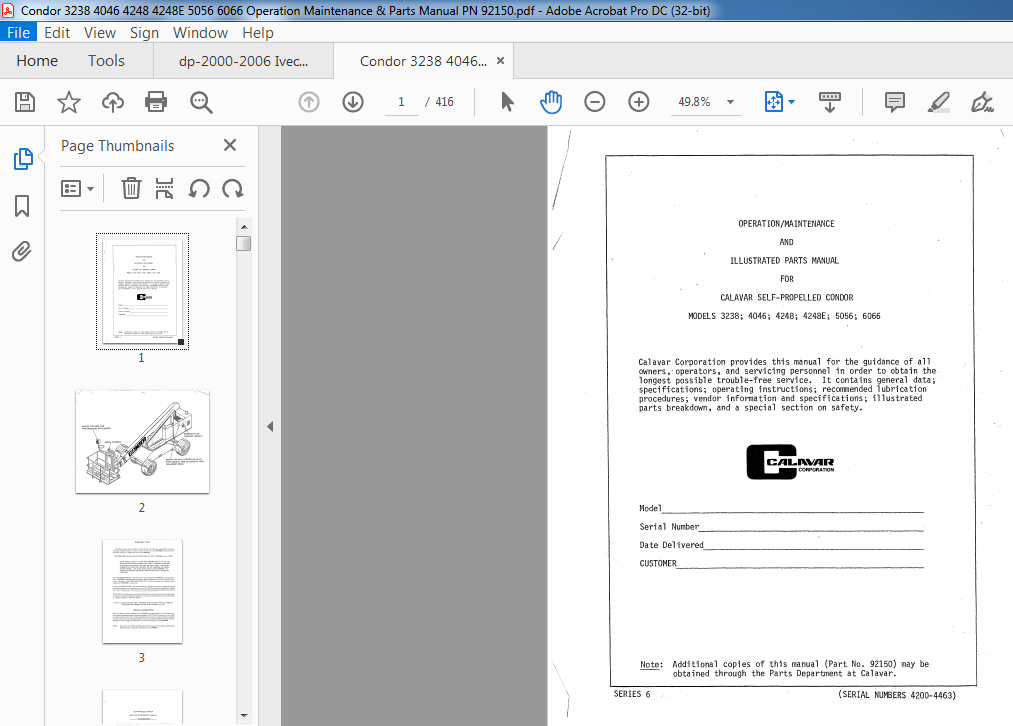Viewport: 1013px width, 726px height.
Task: Open the File menu
Action: click(x=18, y=33)
